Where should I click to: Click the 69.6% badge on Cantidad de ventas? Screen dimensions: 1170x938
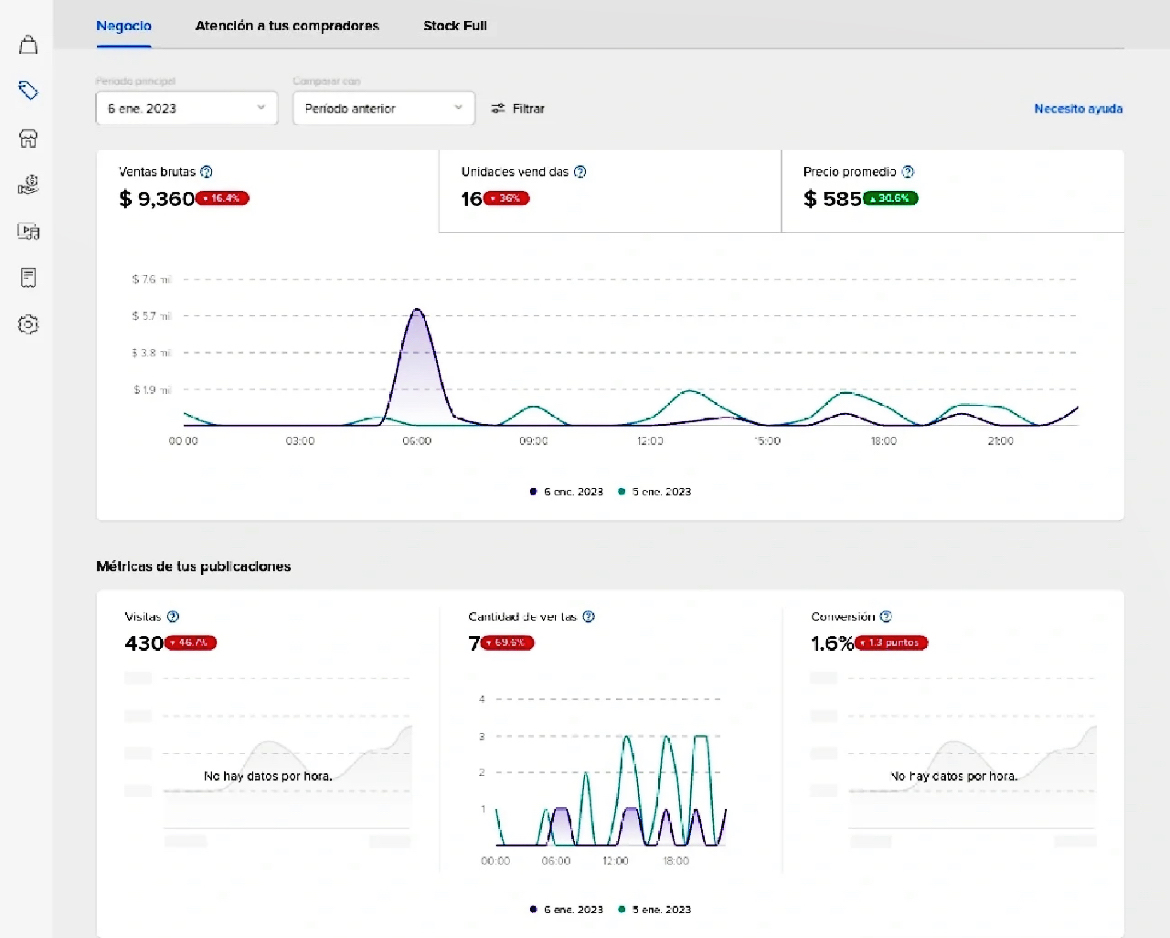[x=507, y=642]
